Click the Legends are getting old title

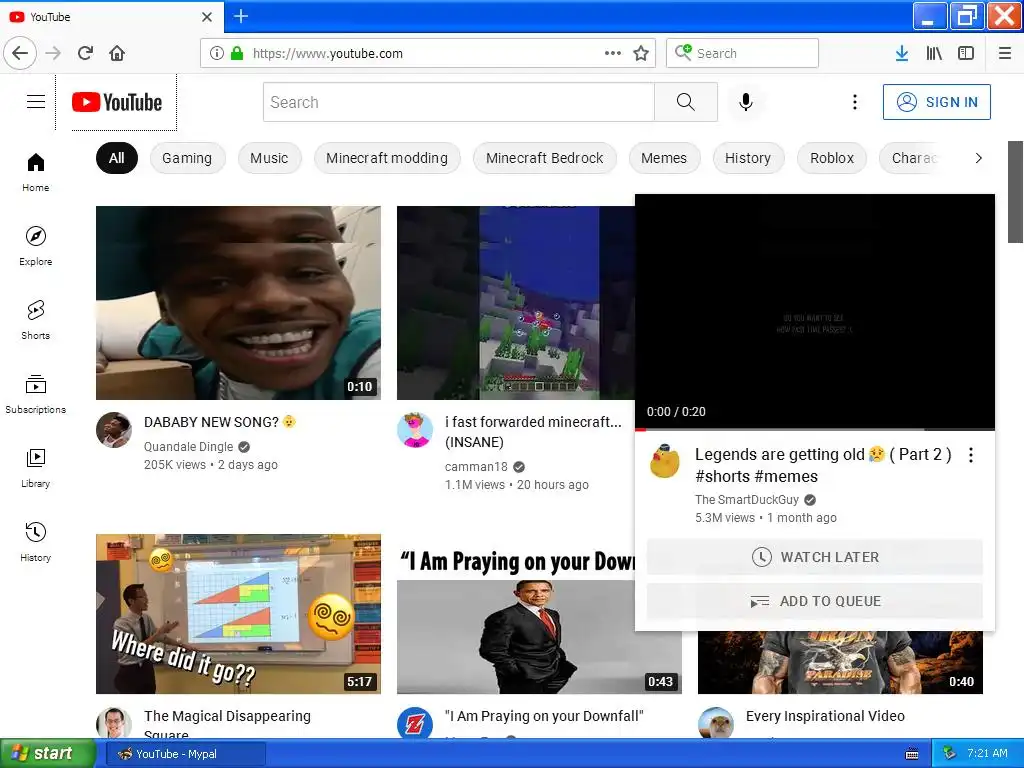click(x=823, y=465)
